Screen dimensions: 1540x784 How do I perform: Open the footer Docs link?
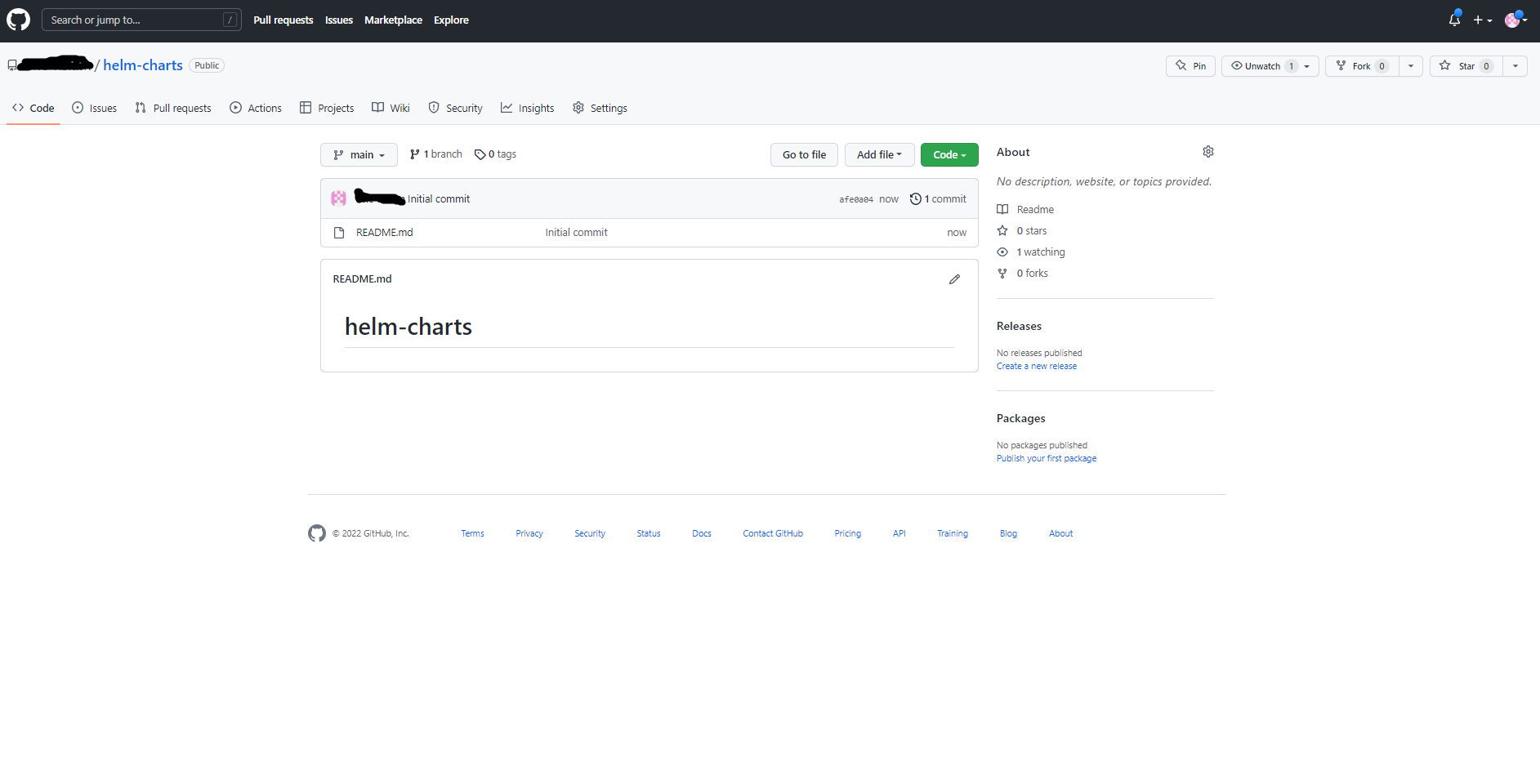[702, 534]
